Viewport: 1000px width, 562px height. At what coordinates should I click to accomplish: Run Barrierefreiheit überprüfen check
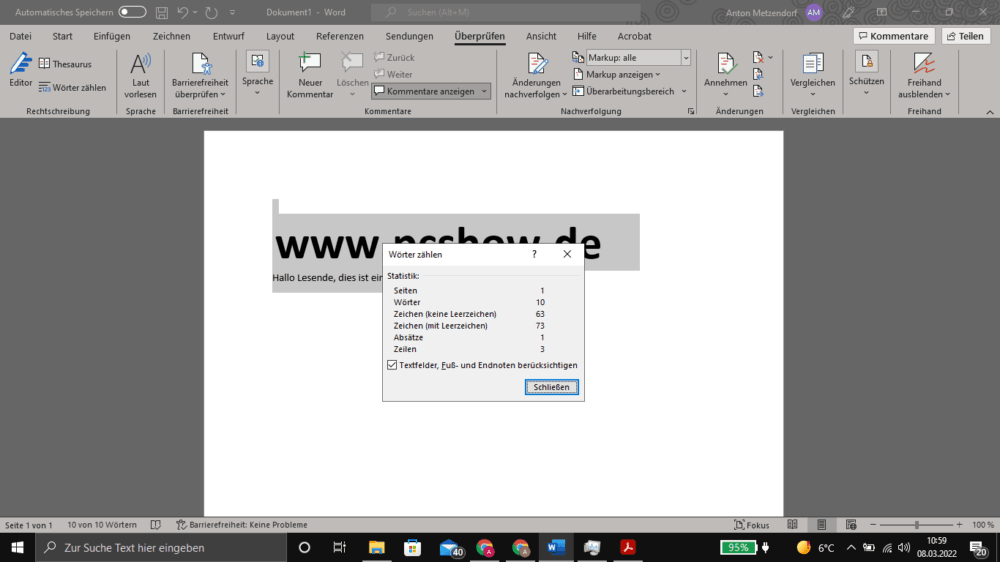coord(200,76)
